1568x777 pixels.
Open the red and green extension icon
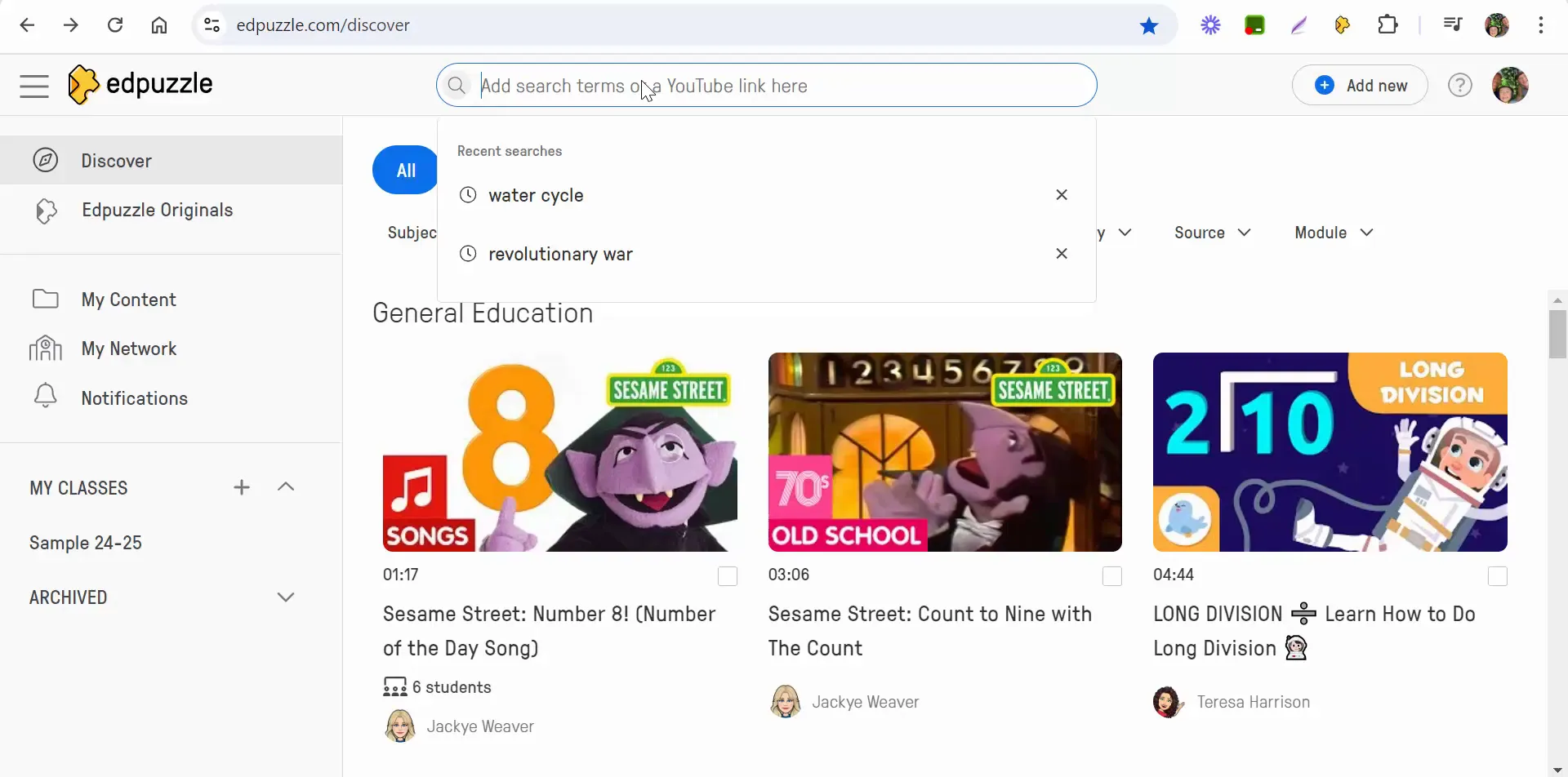(1254, 25)
